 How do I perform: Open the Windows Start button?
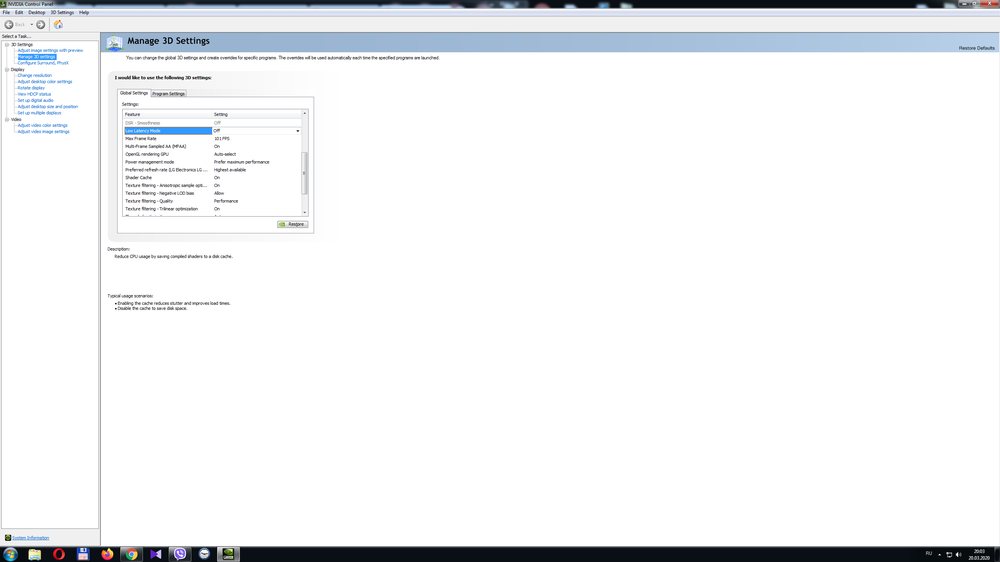[10, 554]
